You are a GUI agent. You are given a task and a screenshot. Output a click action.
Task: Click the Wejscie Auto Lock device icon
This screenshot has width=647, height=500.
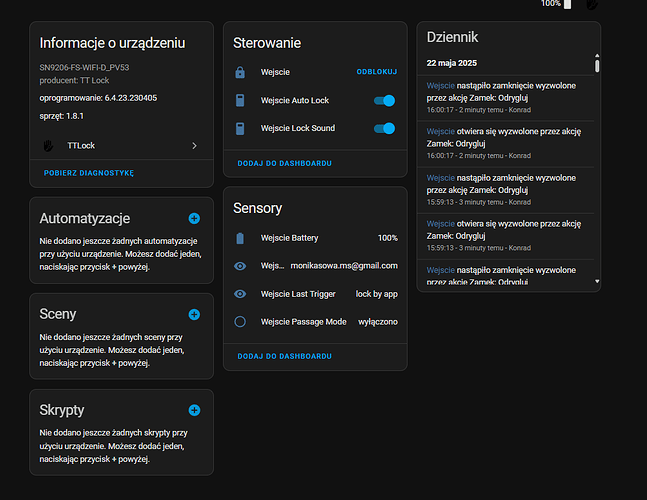point(240,100)
